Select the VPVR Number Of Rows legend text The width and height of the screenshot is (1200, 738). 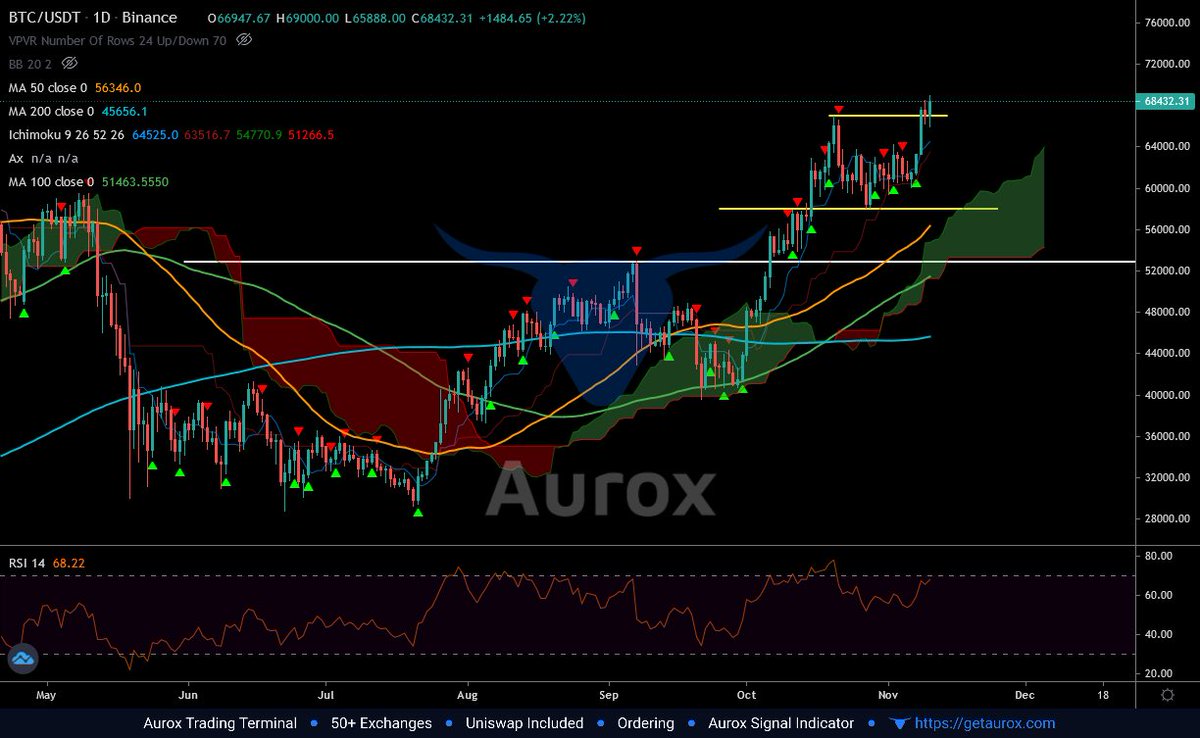(x=119, y=39)
